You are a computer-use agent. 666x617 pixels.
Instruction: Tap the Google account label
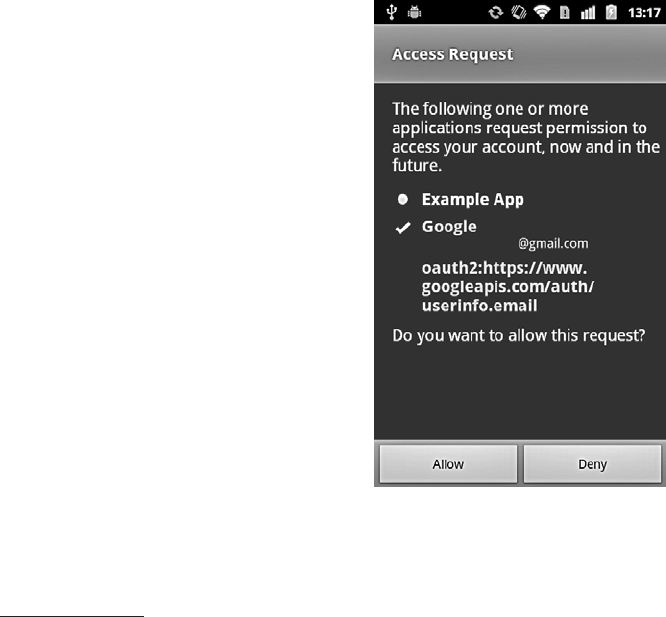coord(449,227)
